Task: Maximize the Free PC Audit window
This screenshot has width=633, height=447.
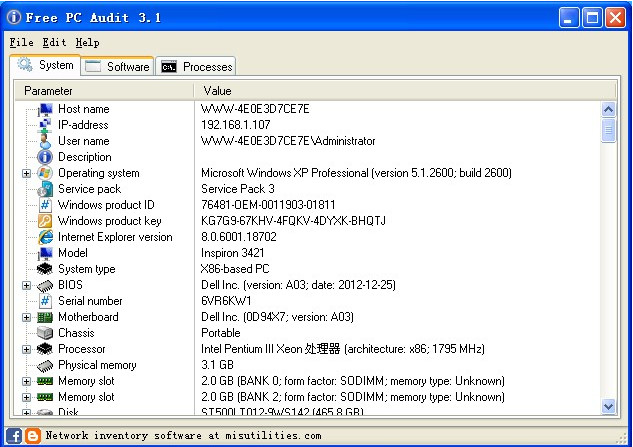Action: tap(592, 18)
